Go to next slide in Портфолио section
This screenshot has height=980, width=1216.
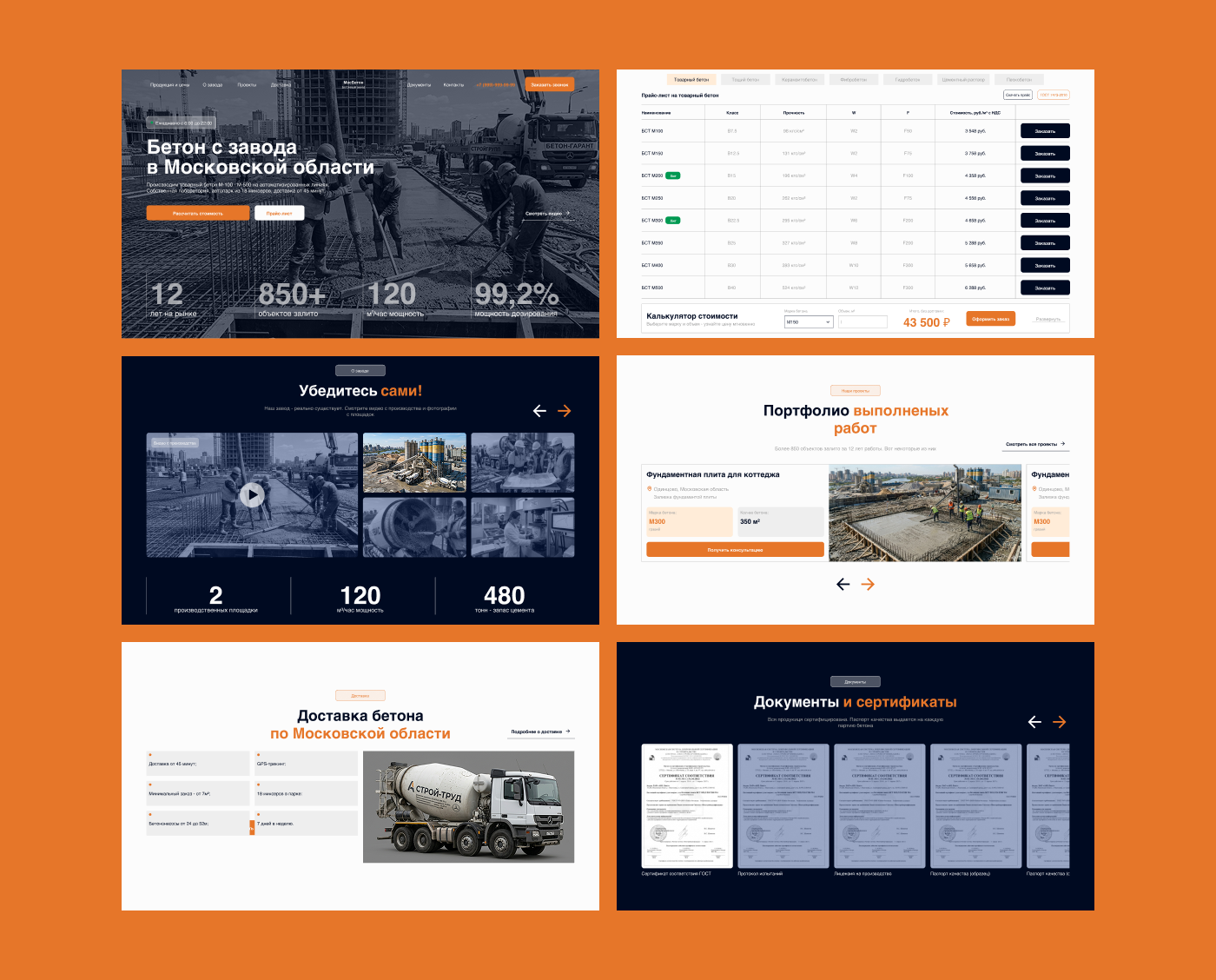point(868,585)
